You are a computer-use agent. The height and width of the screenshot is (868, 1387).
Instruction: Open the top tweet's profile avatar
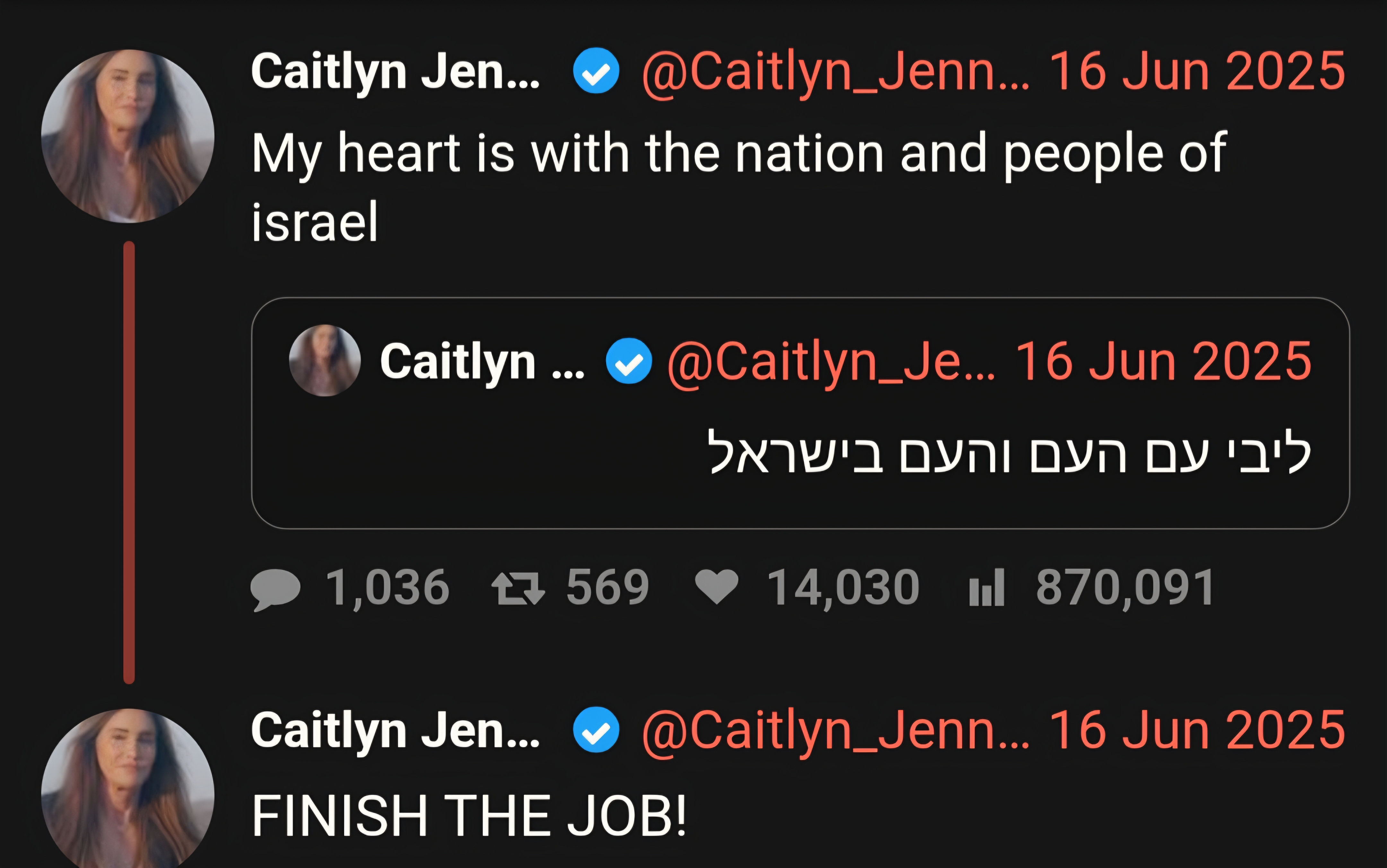point(128,136)
